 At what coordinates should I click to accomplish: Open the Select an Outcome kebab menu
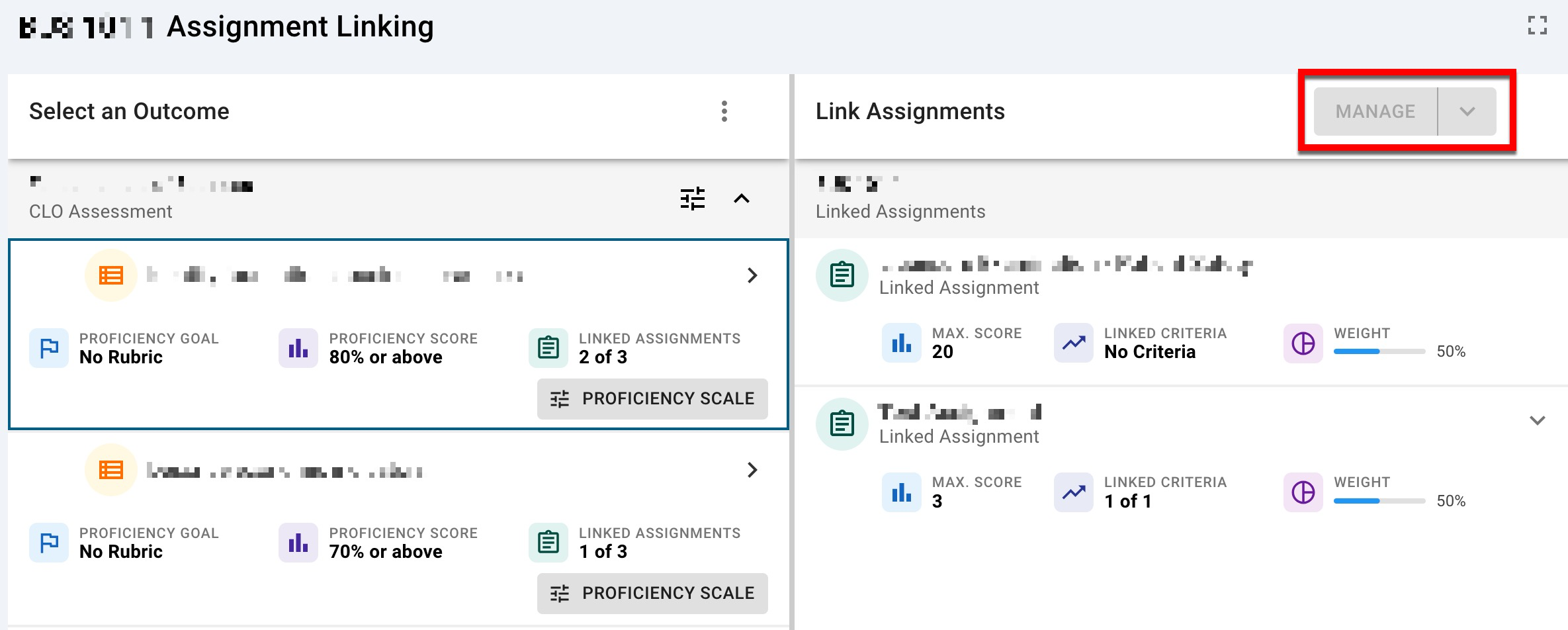(724, 111)
